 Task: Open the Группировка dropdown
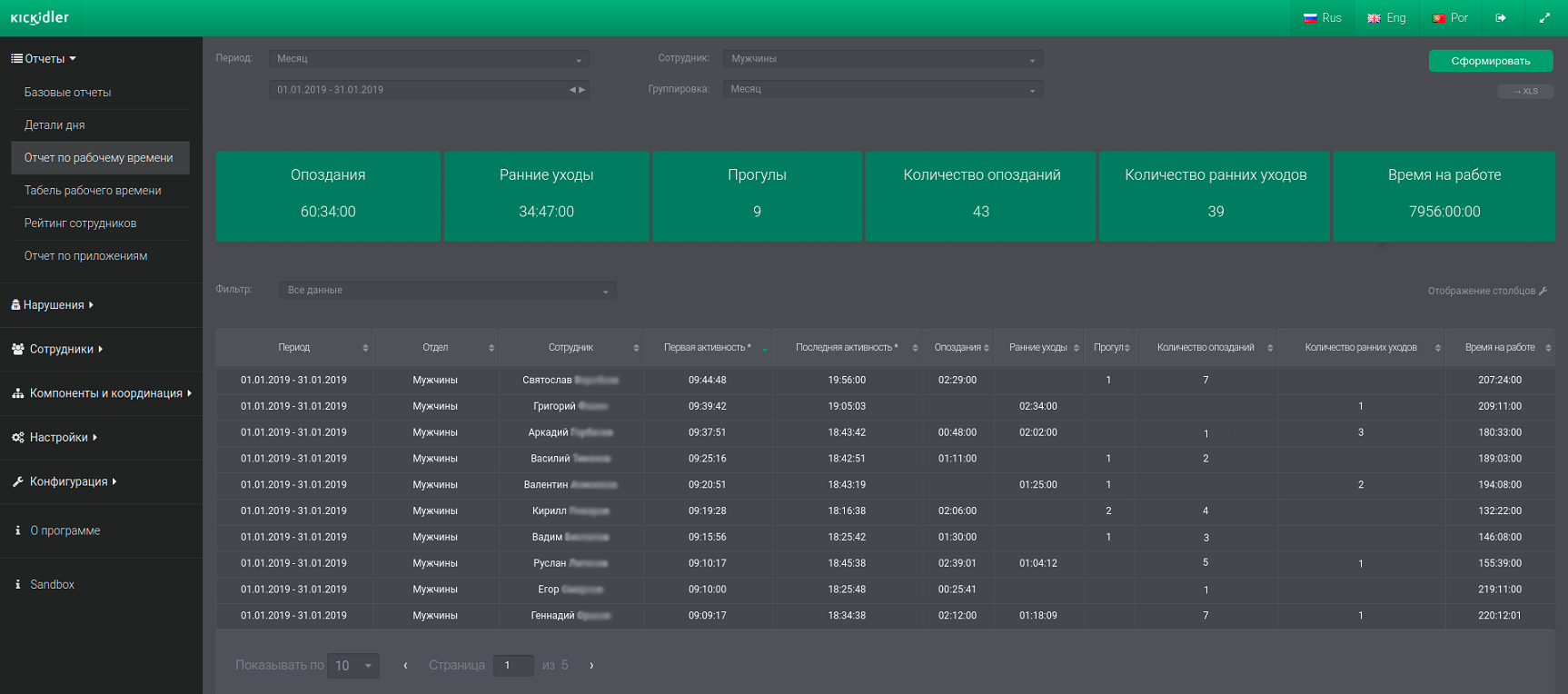coord(883,89)
